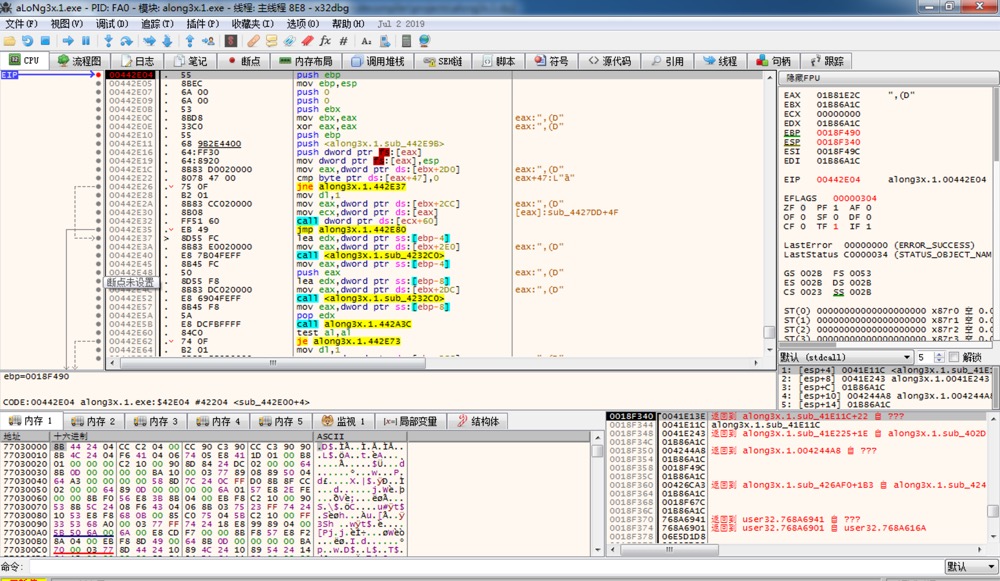Run to user code icon
The height and width of the screenshot is (581, 1000).
tap(208, 41)
